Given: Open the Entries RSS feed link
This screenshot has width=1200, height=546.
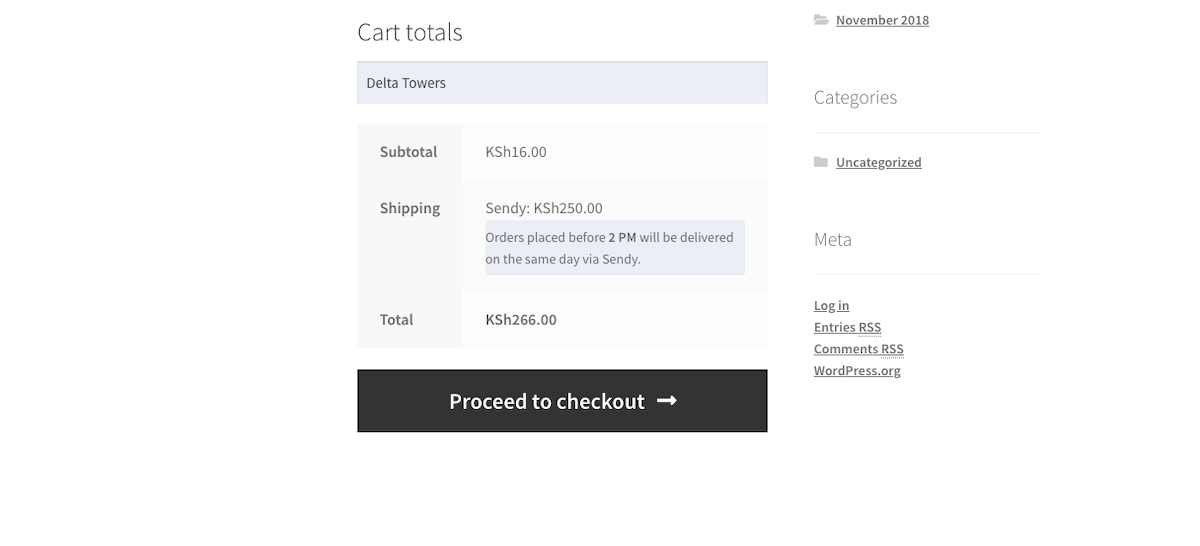Looking at the screenshot, I should (x=847, y=328).
